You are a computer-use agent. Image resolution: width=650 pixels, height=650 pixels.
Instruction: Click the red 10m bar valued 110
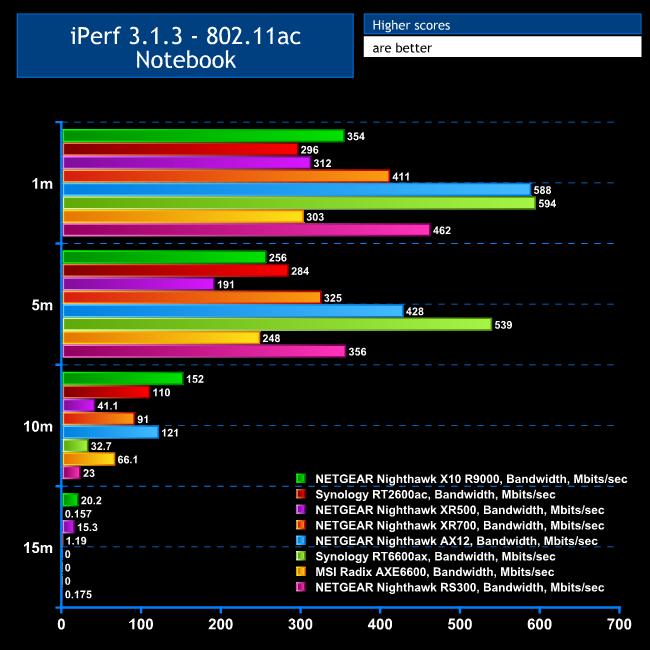tap(106, 392)
